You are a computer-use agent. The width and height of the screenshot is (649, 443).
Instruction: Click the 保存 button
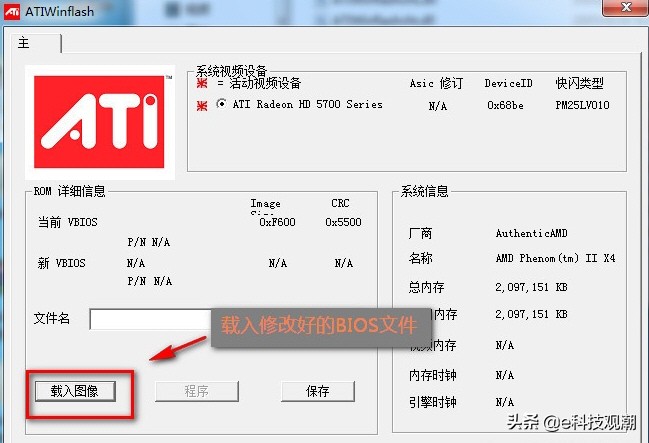(x=317, y=391)
